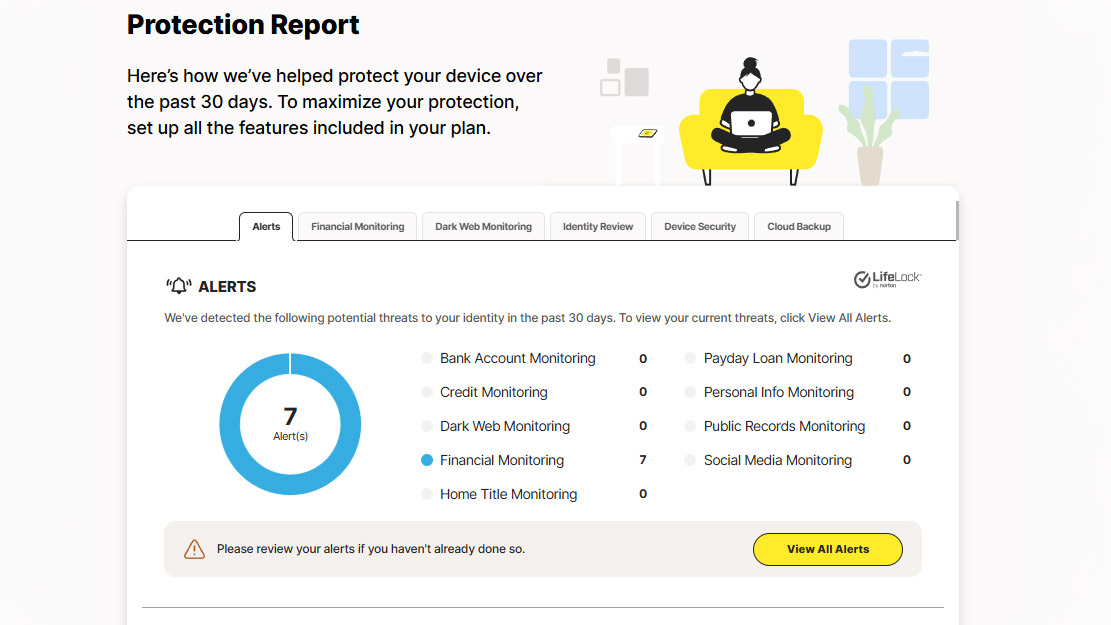This screenshot has height=625, width=1111.
Task: Click the LifeLock by Norton logo
Action: pos(887,280)
